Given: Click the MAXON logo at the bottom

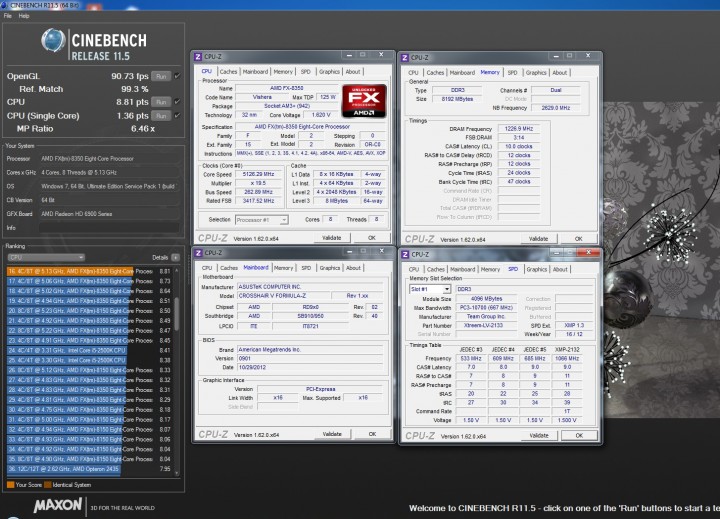Looking at the screenshot, I should click(58, 506).
